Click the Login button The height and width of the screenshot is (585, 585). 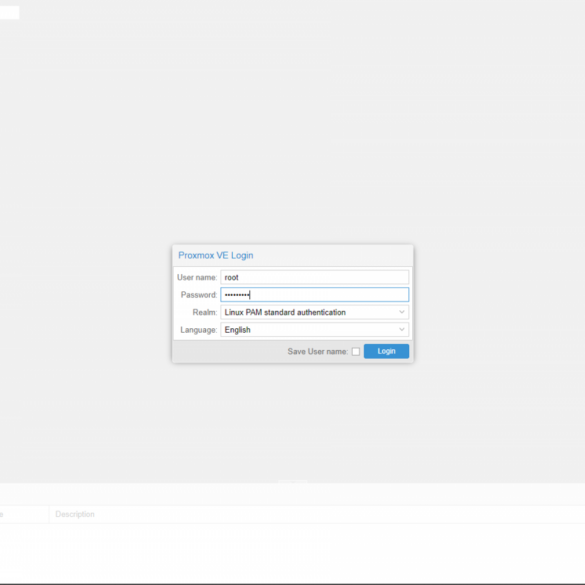click(x=386, y=351)
